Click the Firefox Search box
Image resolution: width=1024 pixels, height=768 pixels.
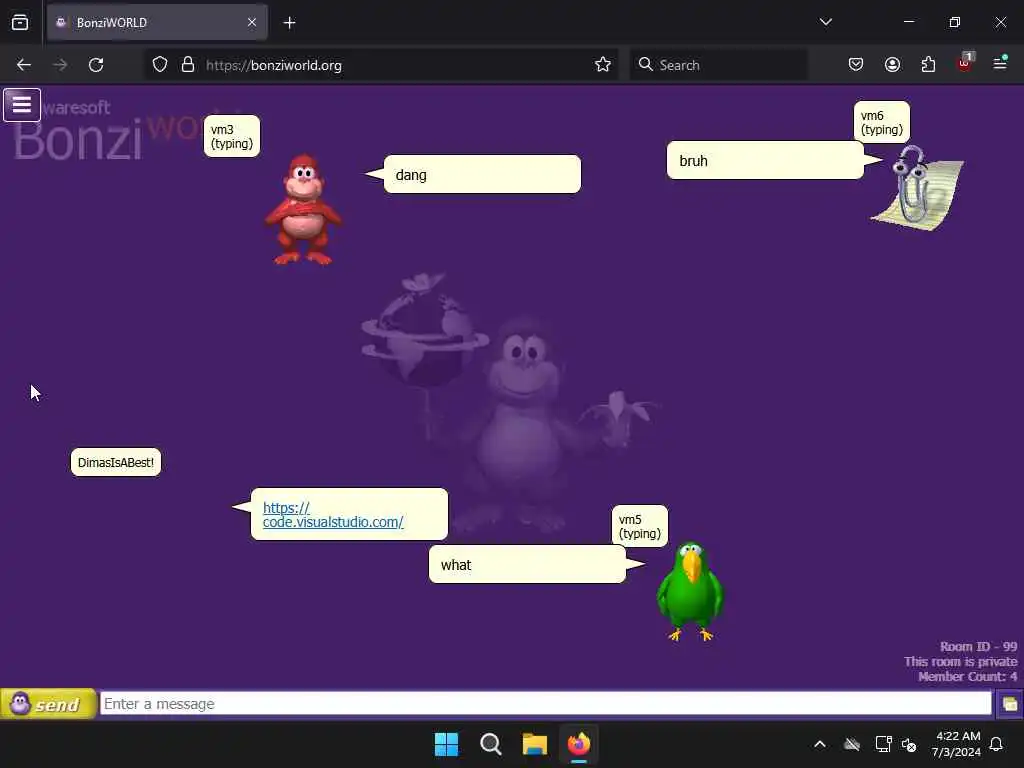(x=718, y=65)
